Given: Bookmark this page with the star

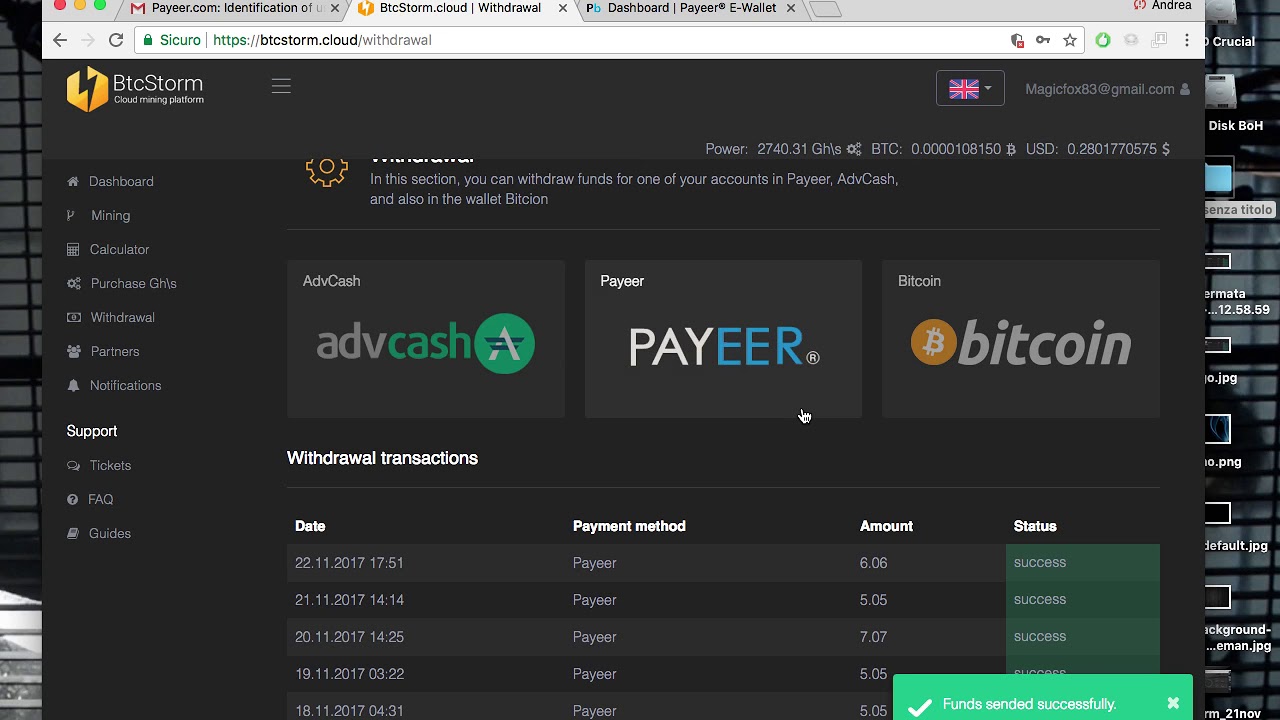Looking at the screenshot, I should pyautogui.click(x=1070, y=40).
